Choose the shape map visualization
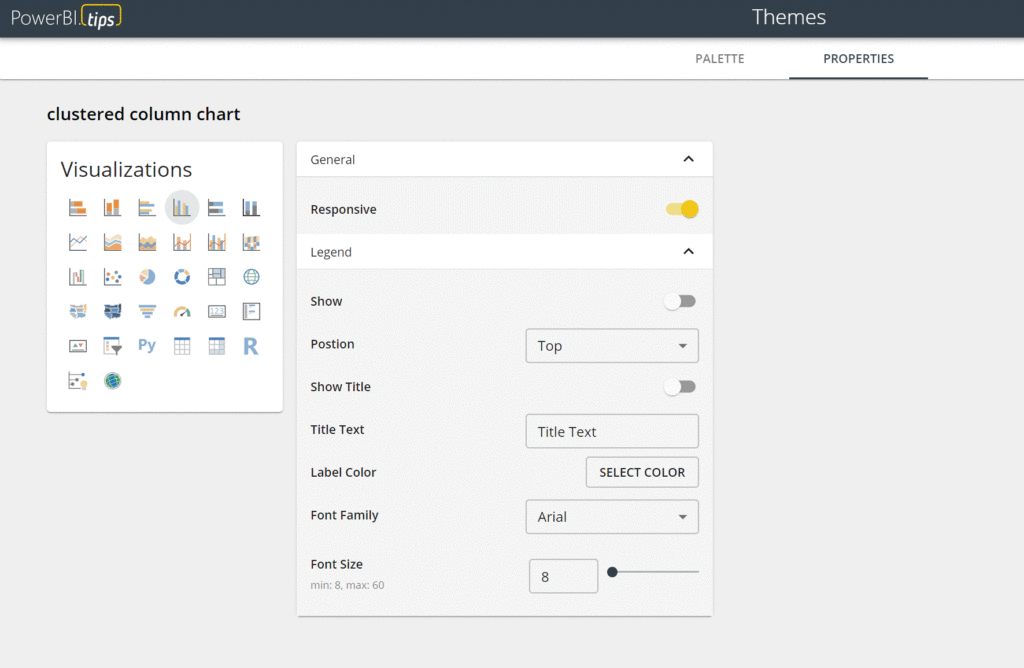This screenshot has height=668, width=1024. (112, 311)
